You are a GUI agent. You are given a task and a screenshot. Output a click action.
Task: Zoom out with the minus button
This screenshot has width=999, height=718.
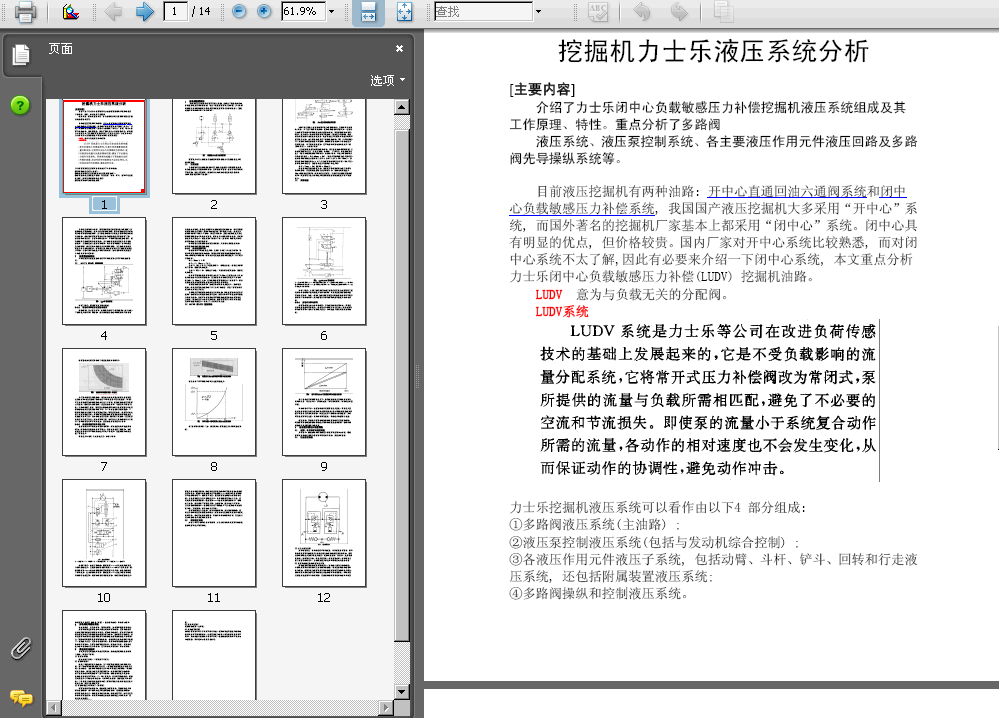click(x=239, y=11)
